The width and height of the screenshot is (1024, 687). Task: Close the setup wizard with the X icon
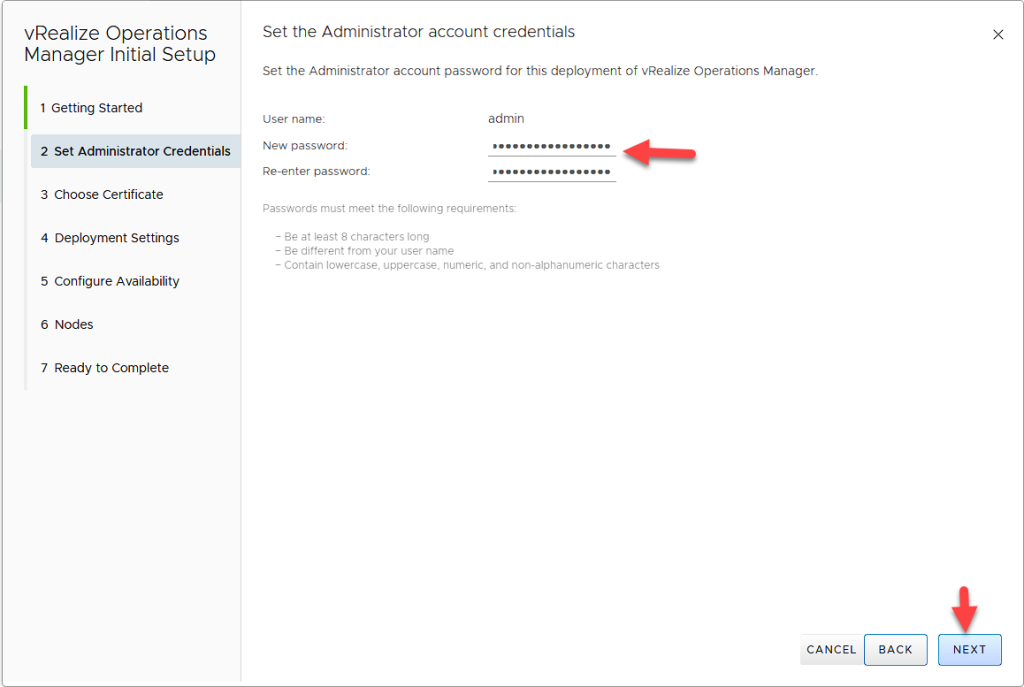[997, 35]
